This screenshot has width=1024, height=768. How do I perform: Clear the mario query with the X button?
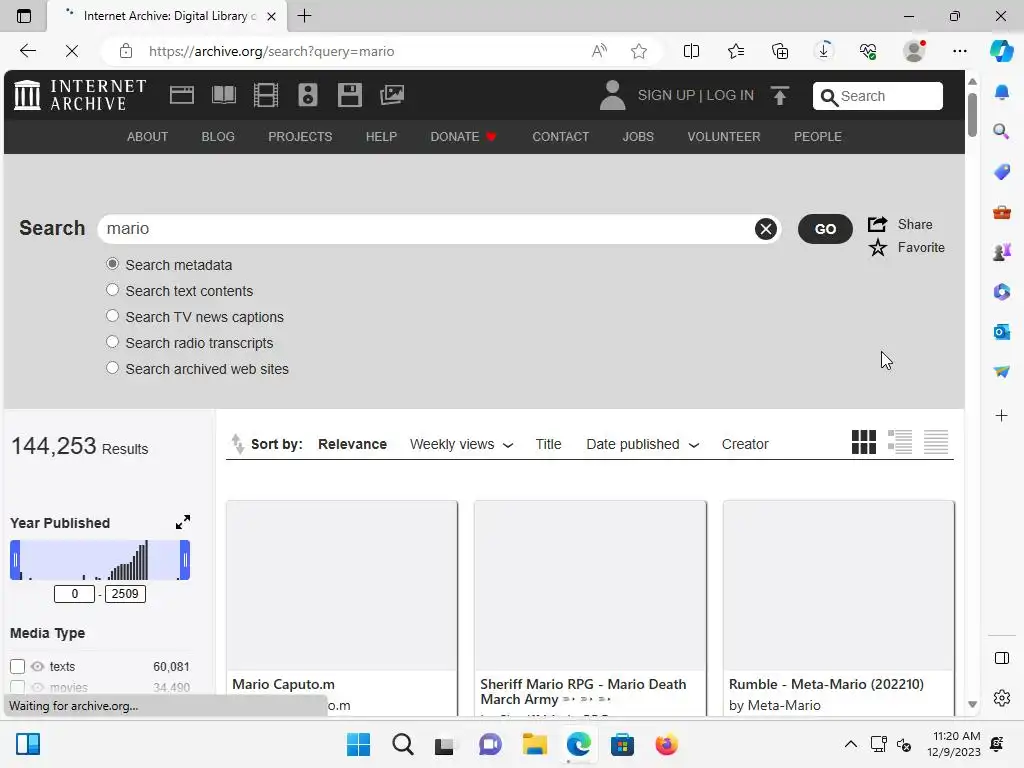765,229
